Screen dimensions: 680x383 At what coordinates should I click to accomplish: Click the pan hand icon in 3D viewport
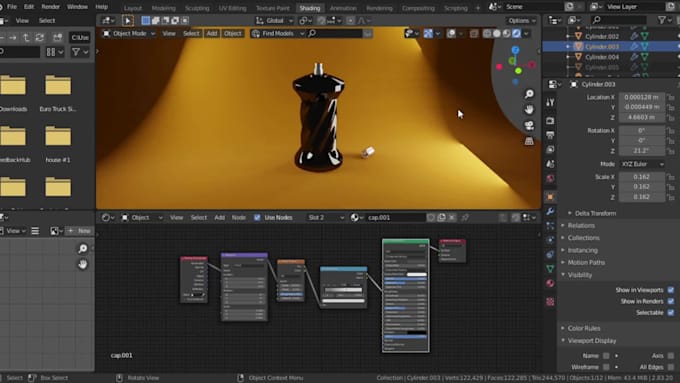529,110
